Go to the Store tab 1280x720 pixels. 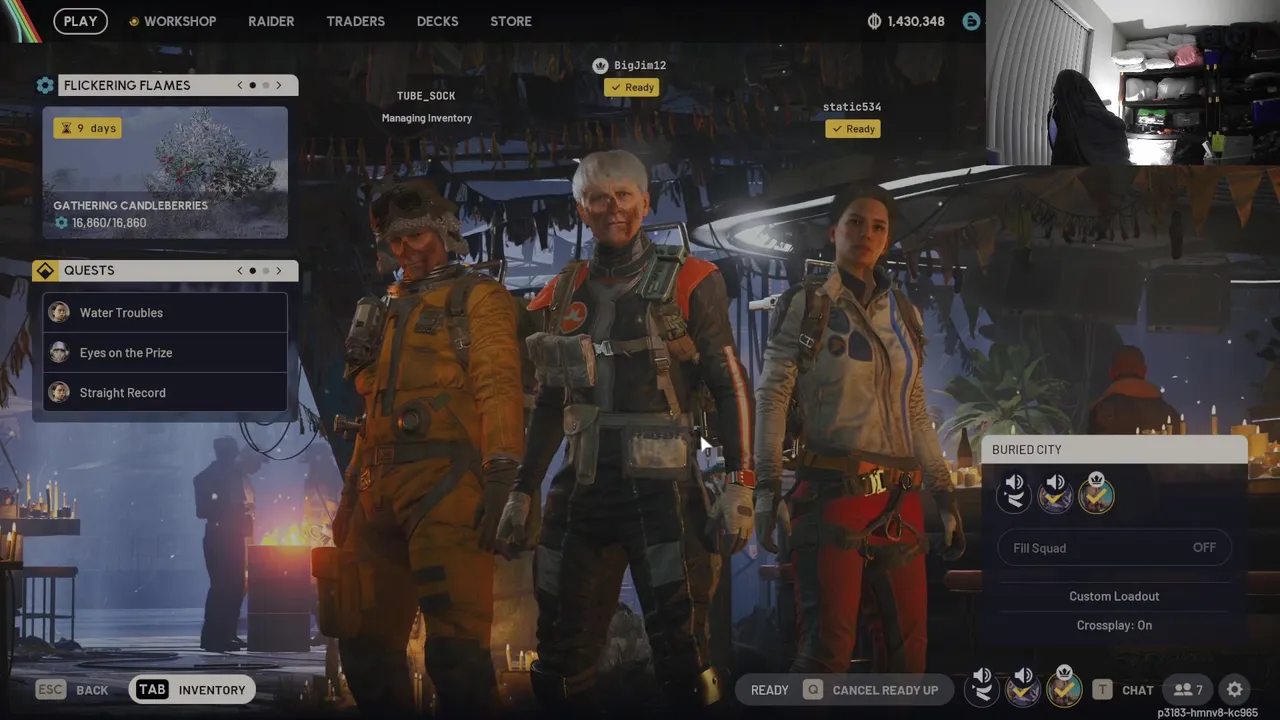[x=511, y=21]
